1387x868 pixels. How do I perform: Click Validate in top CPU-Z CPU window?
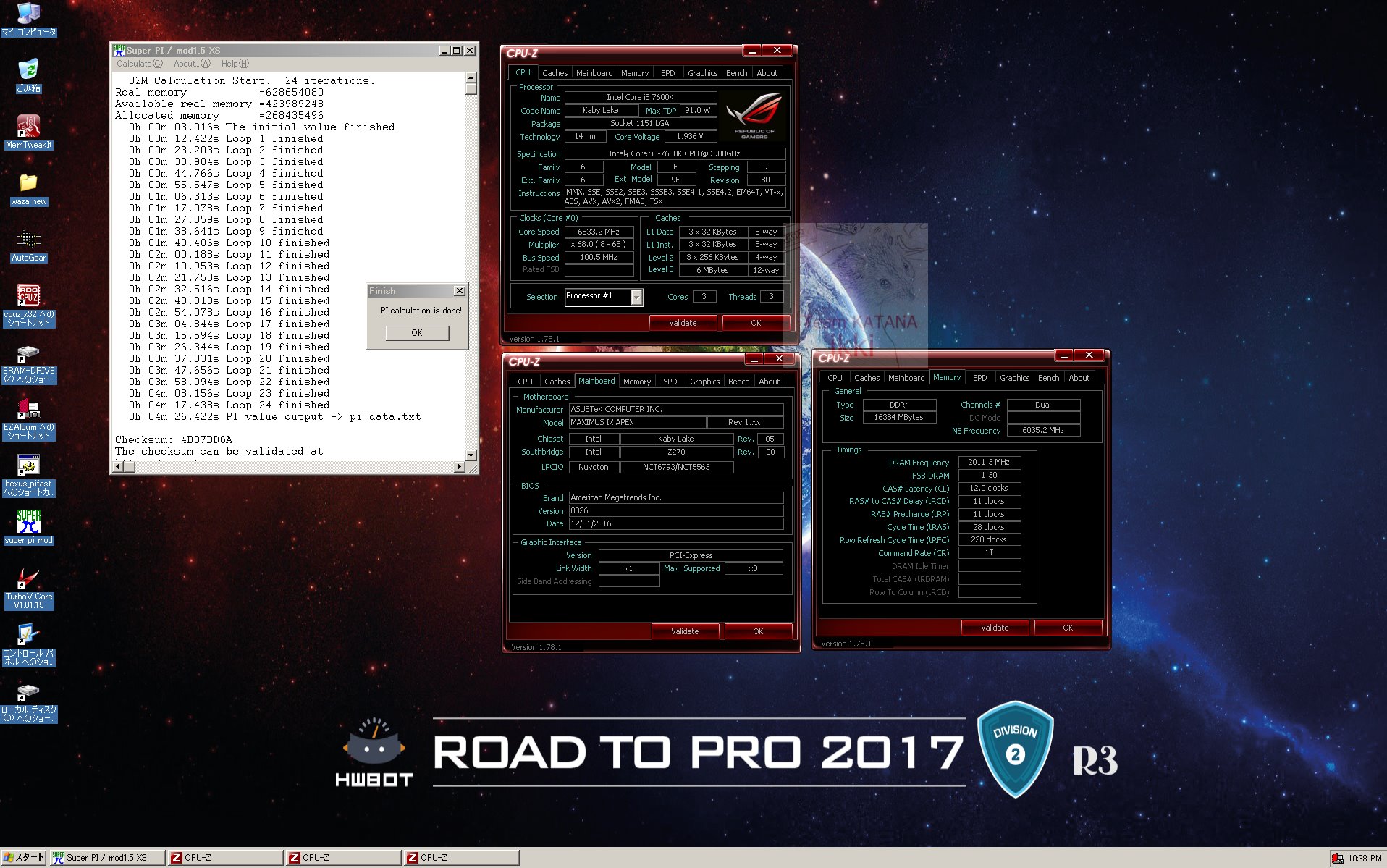683,323
